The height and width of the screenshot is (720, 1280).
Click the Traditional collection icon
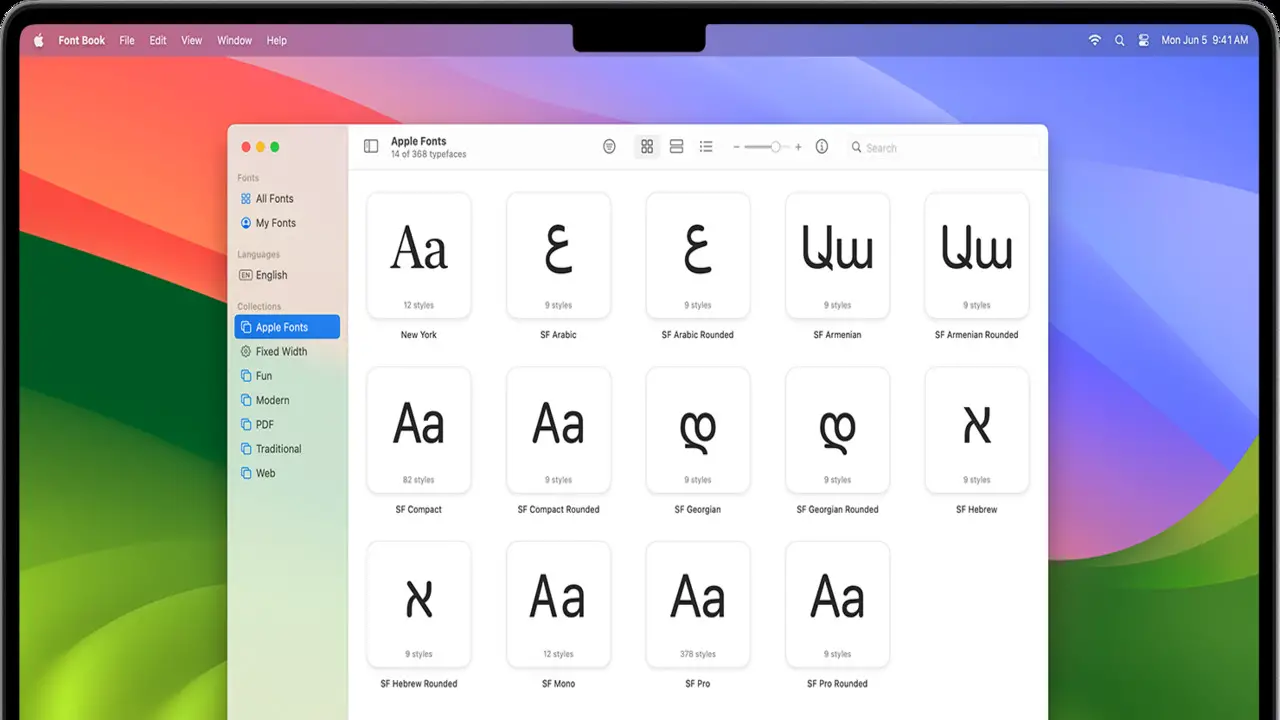(246, 449)
